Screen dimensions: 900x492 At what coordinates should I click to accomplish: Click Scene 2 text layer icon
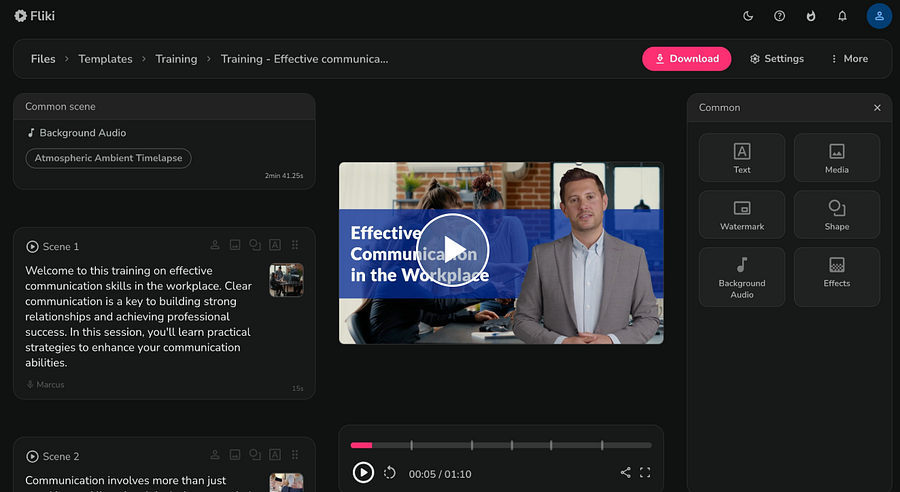[x=275, y=455]
